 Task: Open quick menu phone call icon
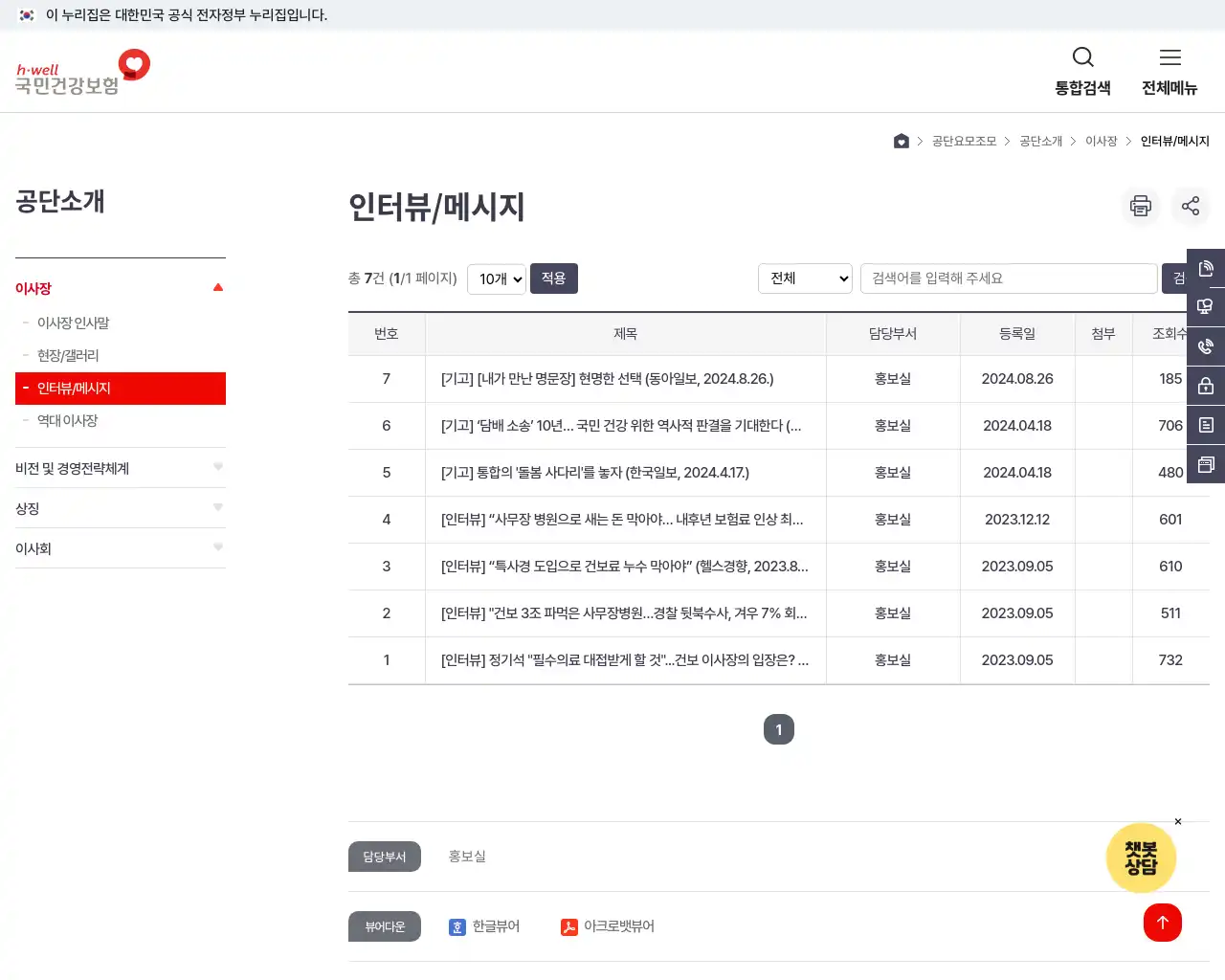coord(1206,346)
